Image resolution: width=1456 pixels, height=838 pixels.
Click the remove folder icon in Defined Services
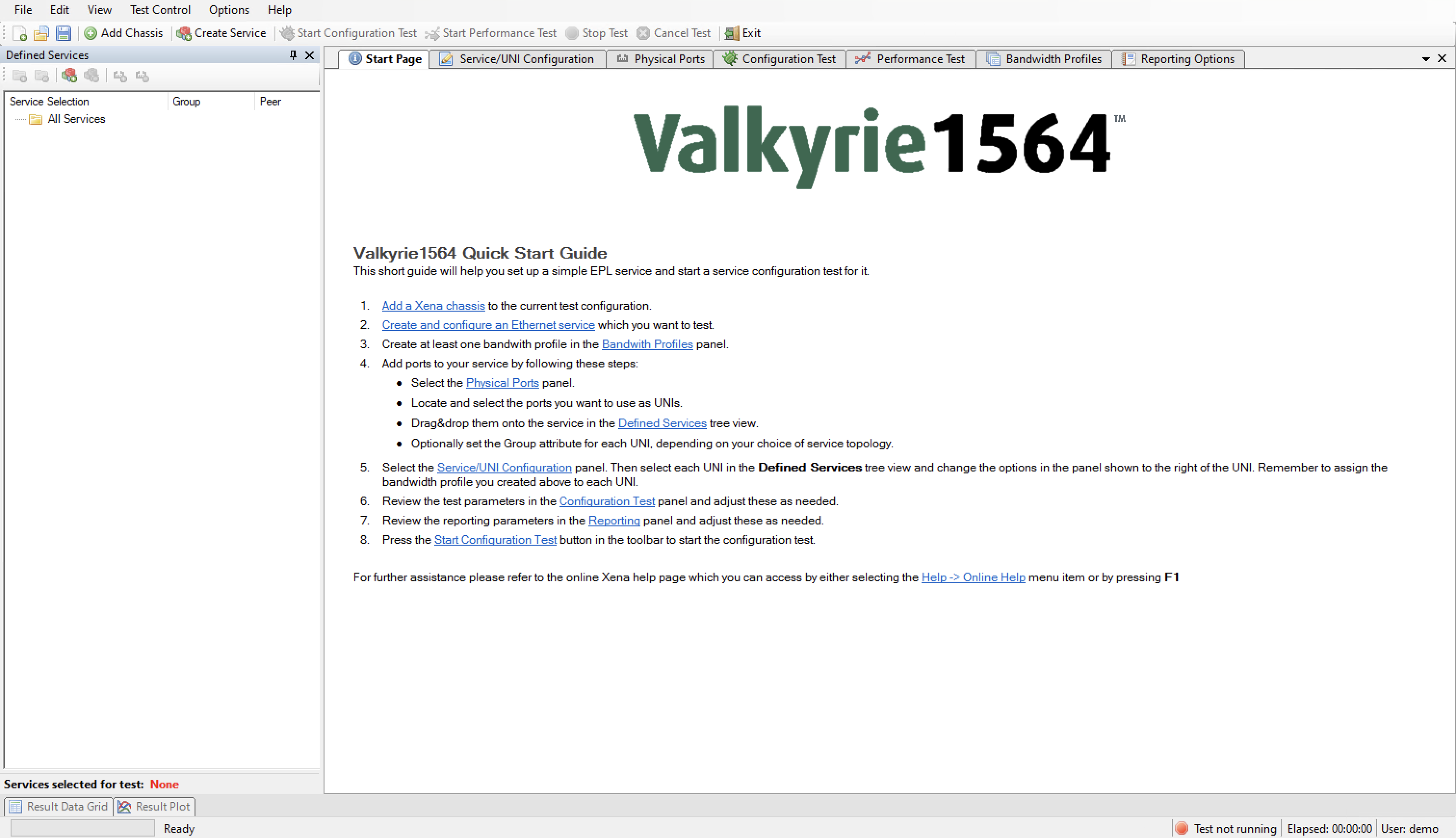tap(41, 76)
